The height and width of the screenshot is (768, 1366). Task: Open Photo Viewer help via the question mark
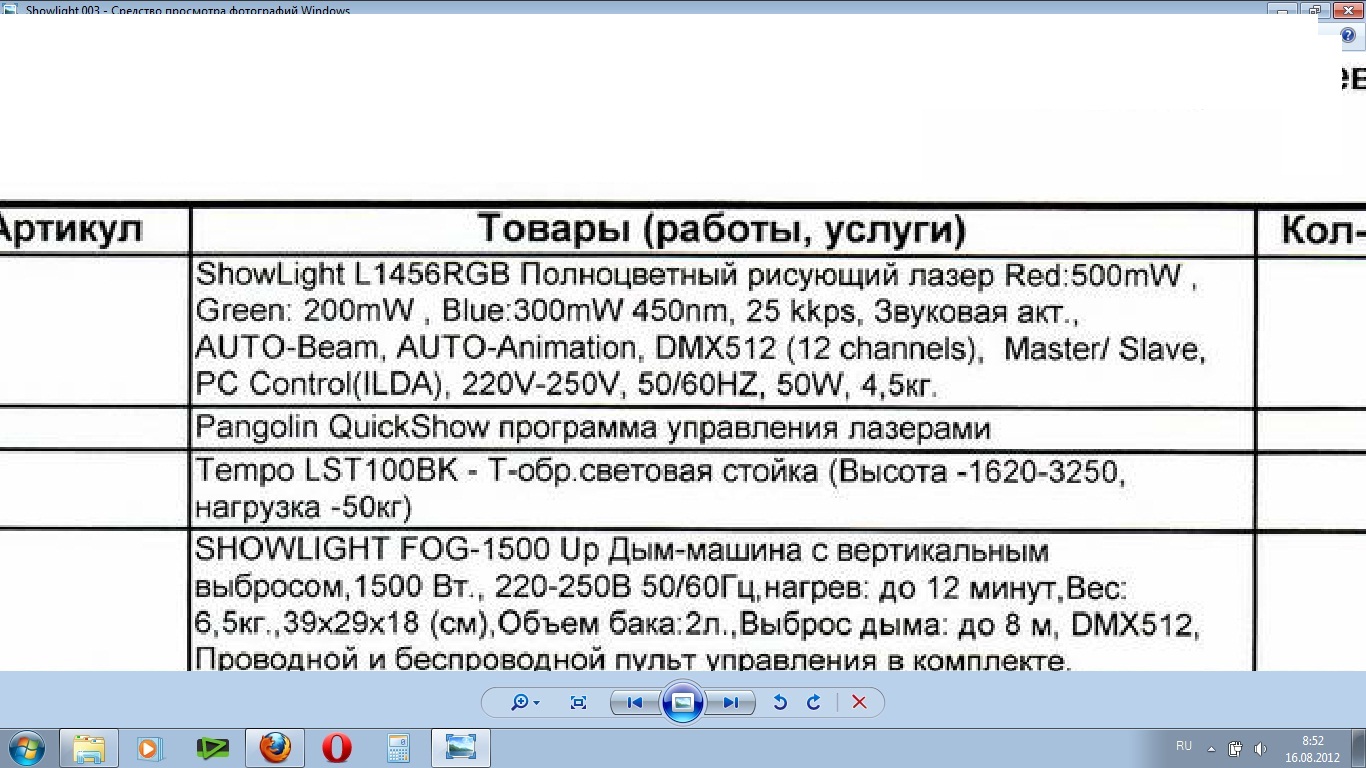point(1347,36)
